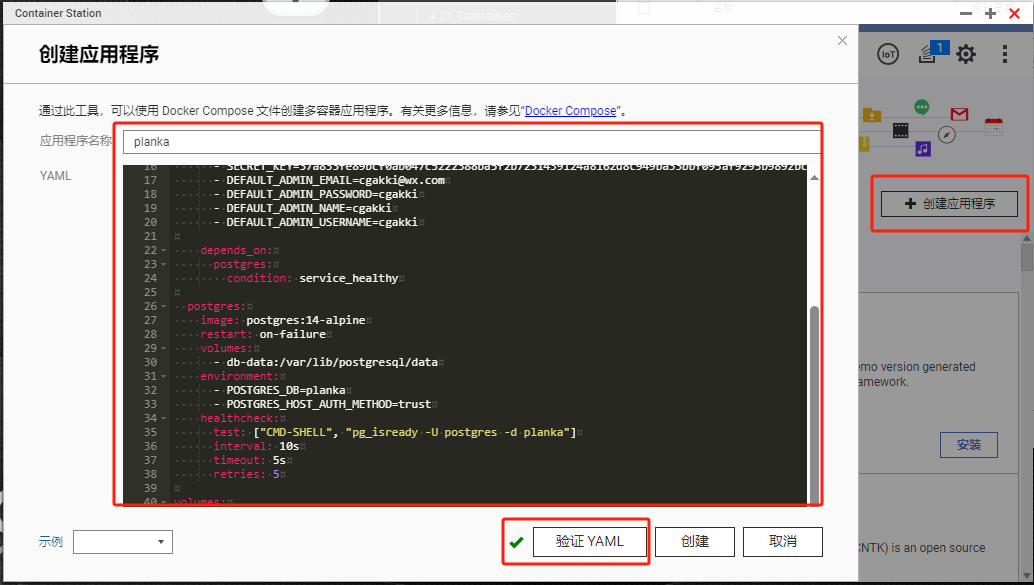
Task: Click the Create Application (创建应用程序) button in Container Station
Action: pyautogui.click(x=950, y=204)
